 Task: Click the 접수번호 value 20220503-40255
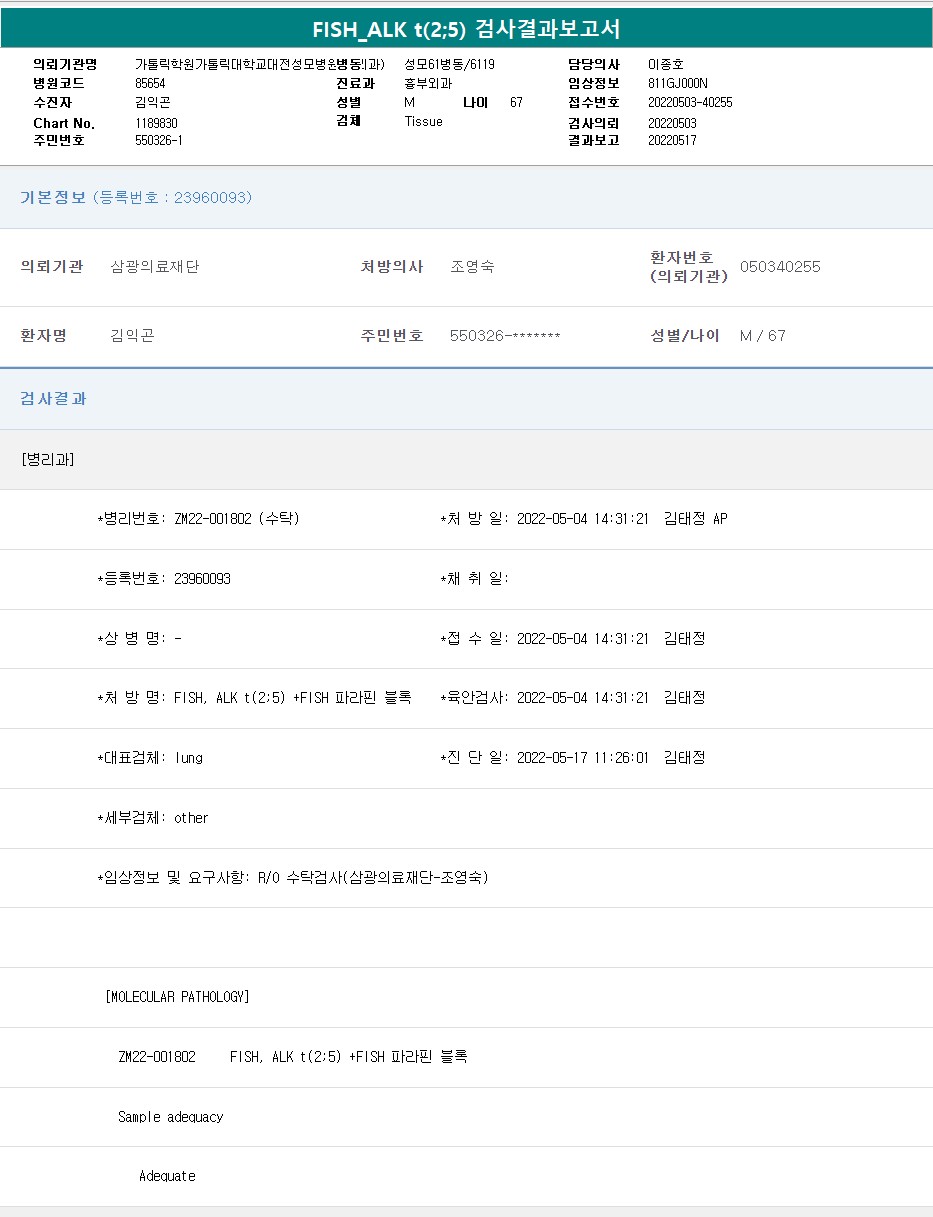(690, 102)
